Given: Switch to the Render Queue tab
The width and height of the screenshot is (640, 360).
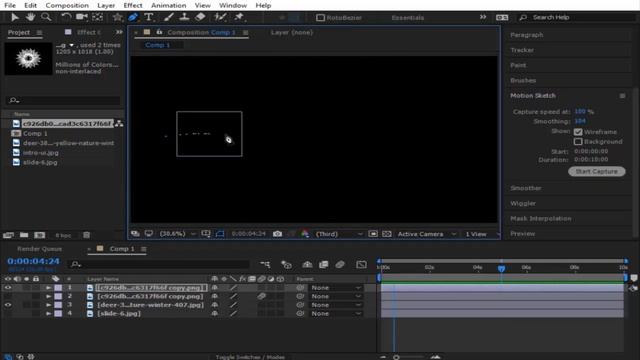Looking at the screenshot, I should (40, 249).
